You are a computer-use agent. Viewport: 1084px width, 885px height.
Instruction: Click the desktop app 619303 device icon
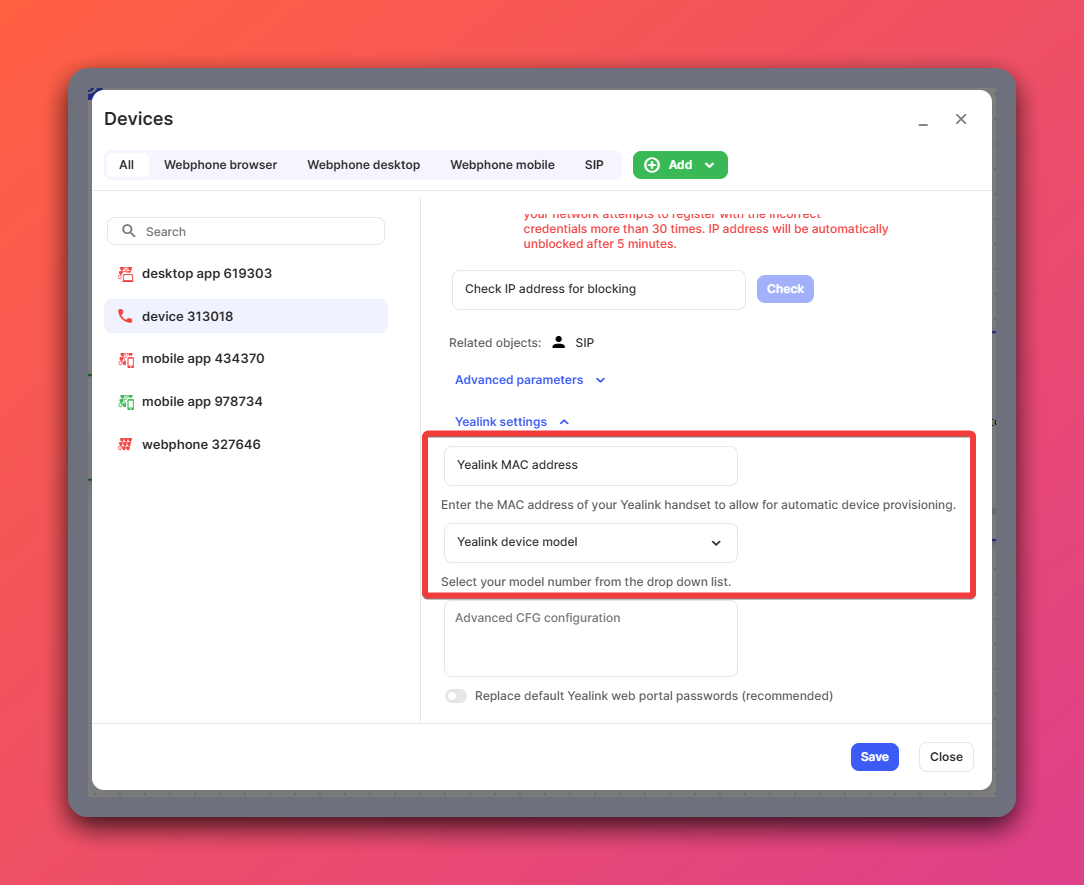pos(126,274)
